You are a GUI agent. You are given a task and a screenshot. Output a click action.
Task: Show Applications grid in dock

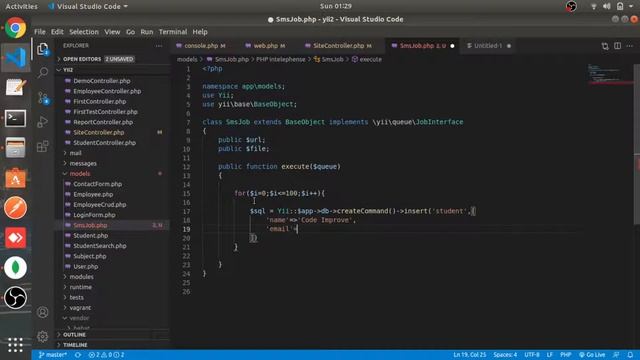pos(16,345)
